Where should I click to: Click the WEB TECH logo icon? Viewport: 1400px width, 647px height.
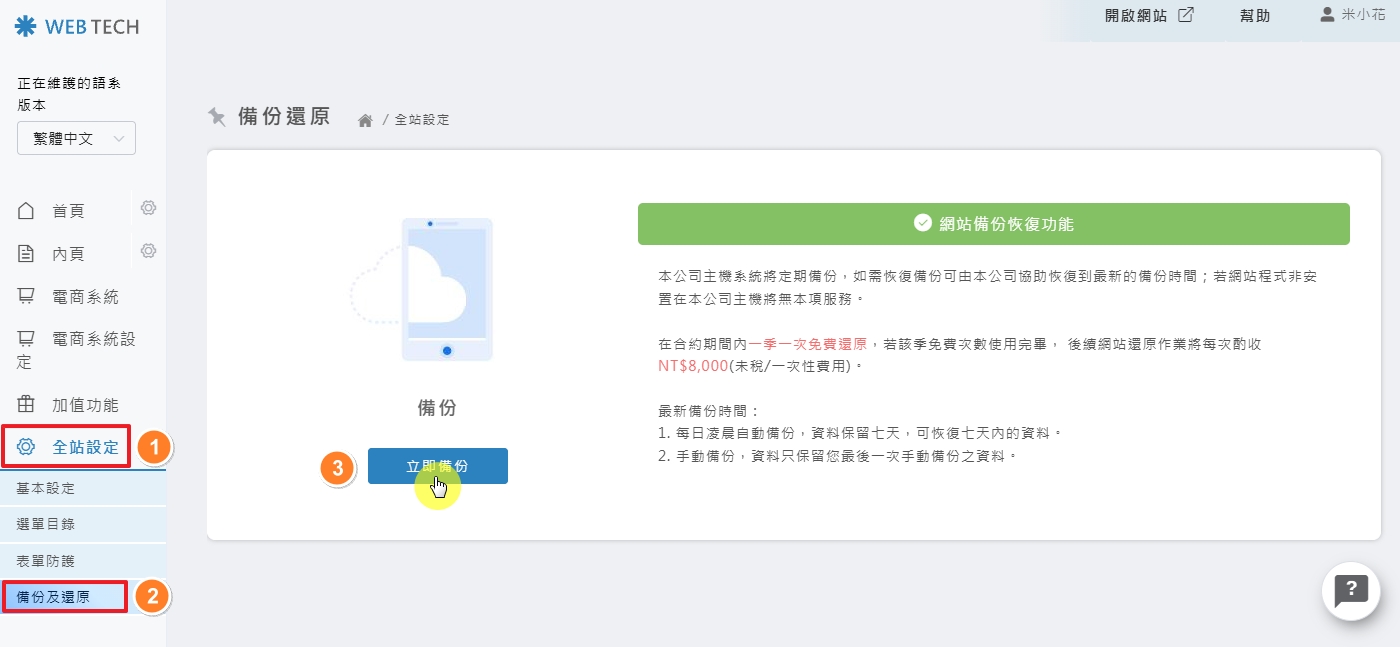25,27
